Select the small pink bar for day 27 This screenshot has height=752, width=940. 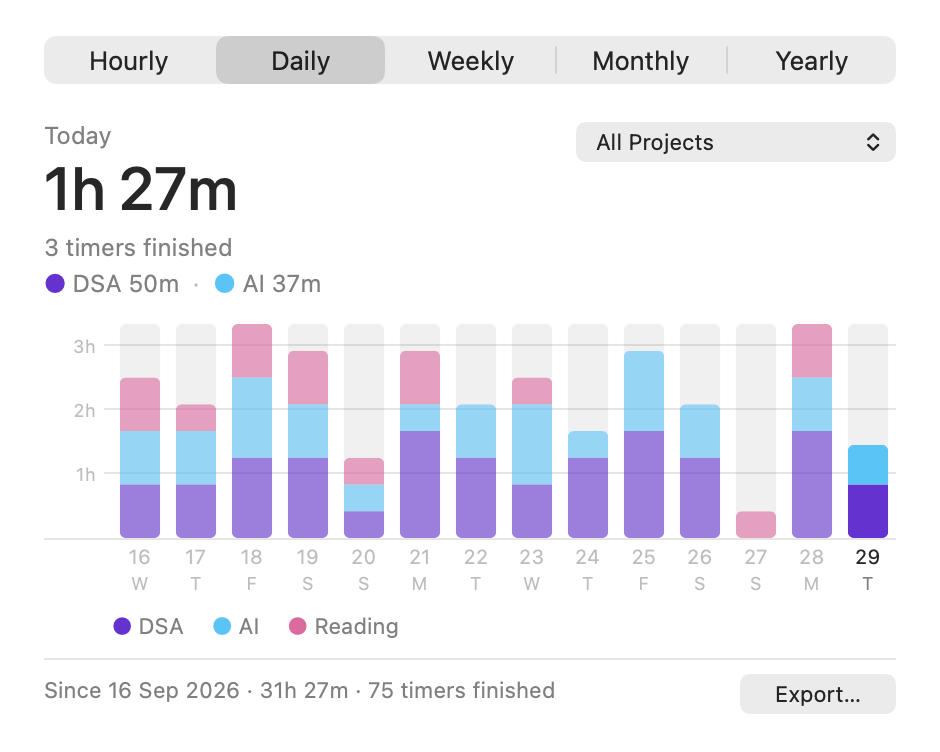(x=756, y=525)
